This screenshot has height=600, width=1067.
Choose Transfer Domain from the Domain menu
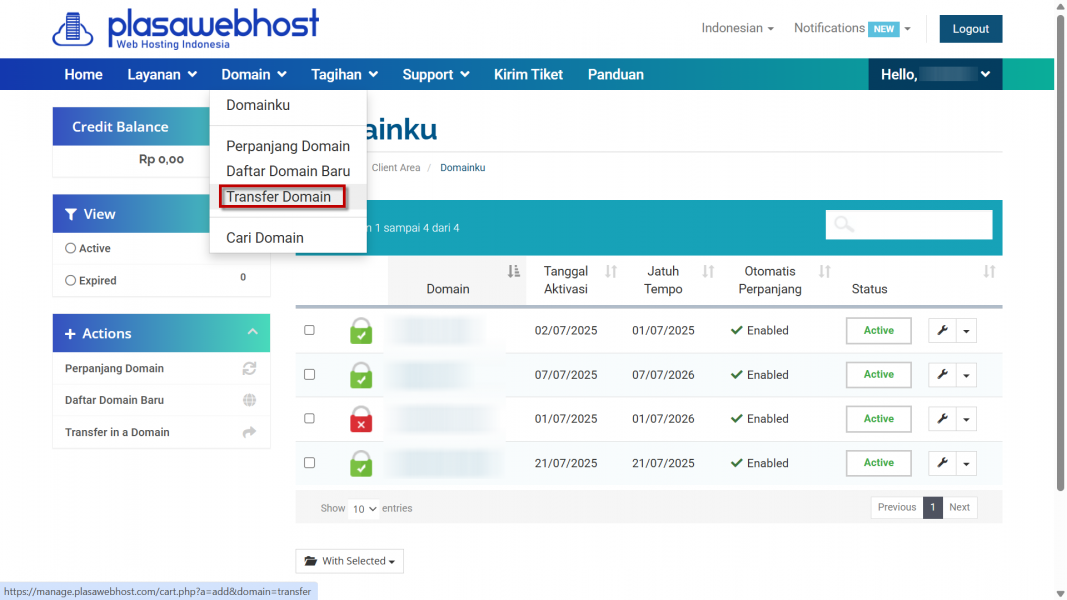point(279,197)
